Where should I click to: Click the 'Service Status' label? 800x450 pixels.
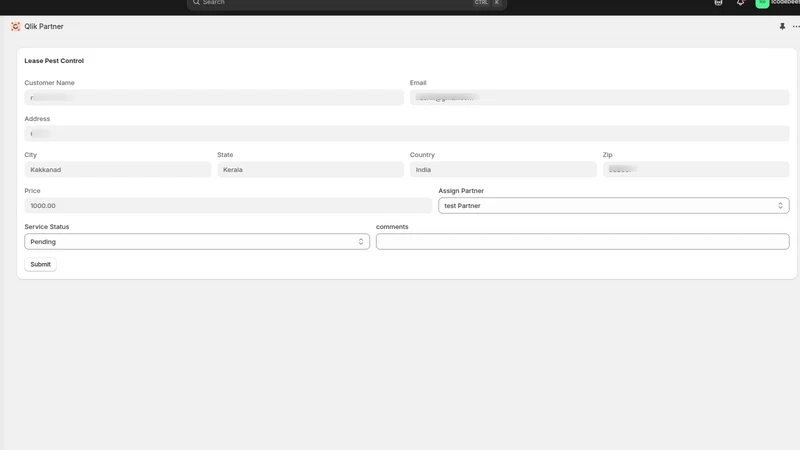click(x=46, y=227)
